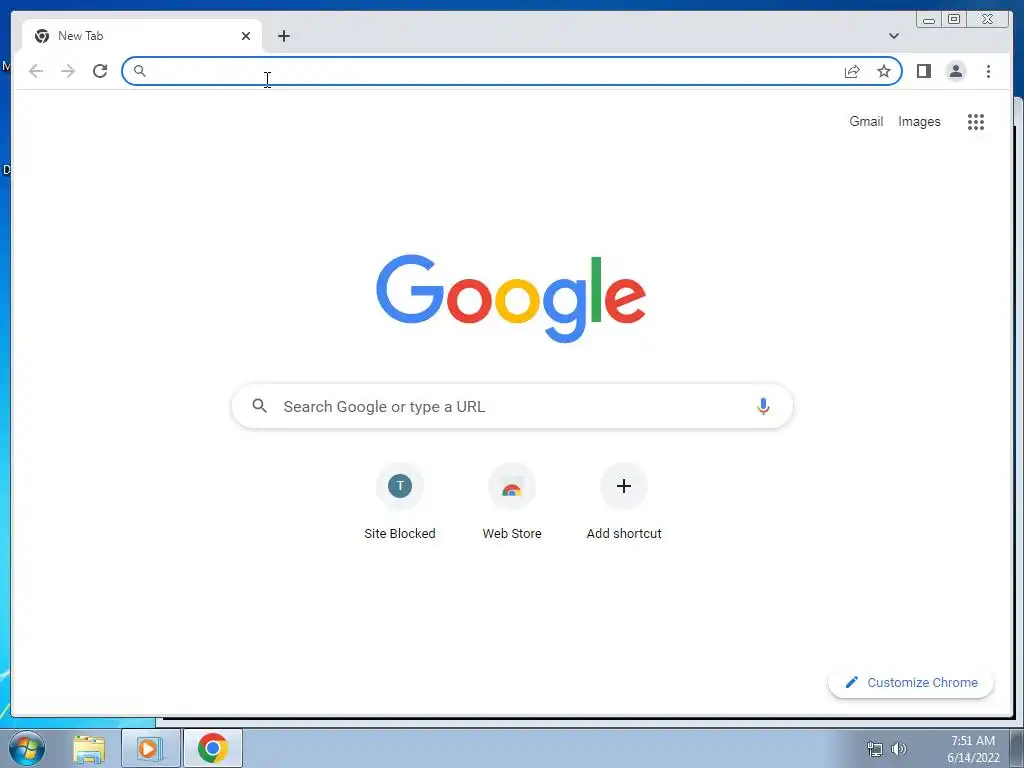The width and height of the screenshot is (1024, 768).
Task: Minimize the Chrome window
Action: tap(929, 20)
